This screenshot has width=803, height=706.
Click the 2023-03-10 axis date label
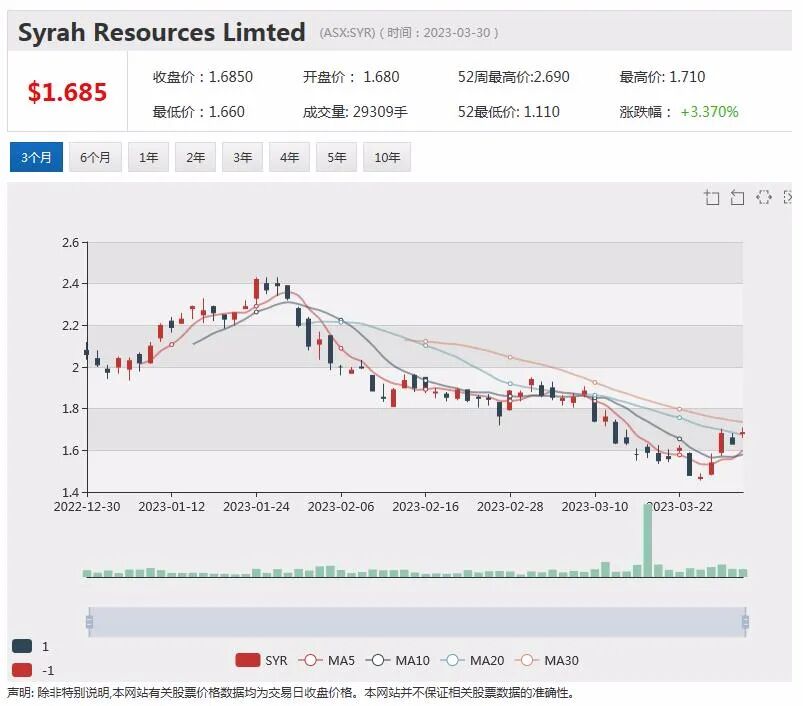pos(595,506)
